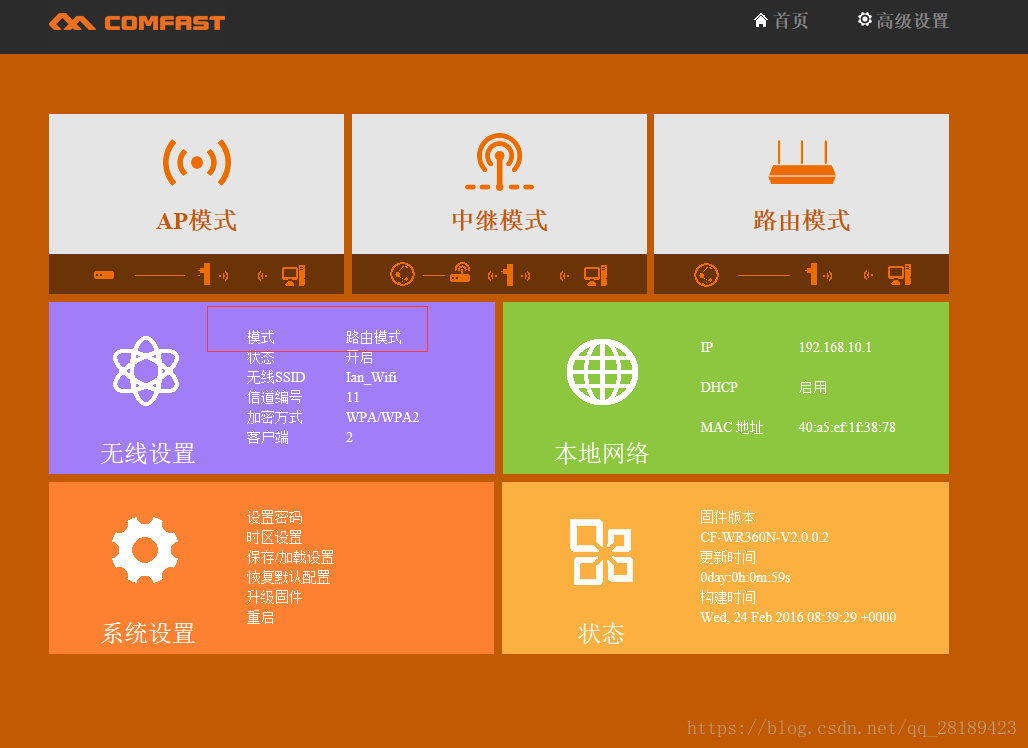Click the COMFAST logo
The image size is (1028, 748).
click(137, 22)
